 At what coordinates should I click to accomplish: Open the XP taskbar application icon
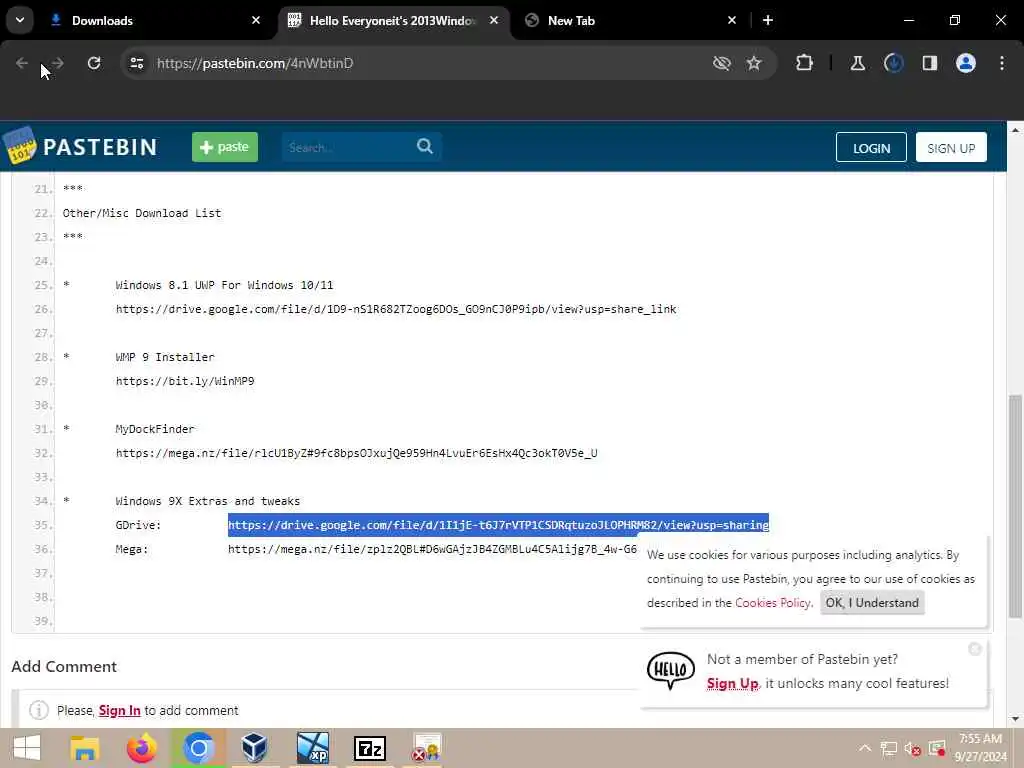tap(313, 748)
